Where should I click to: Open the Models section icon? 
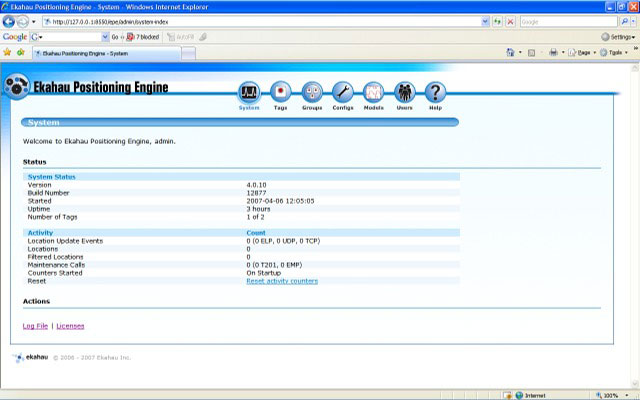coord(373,92)
